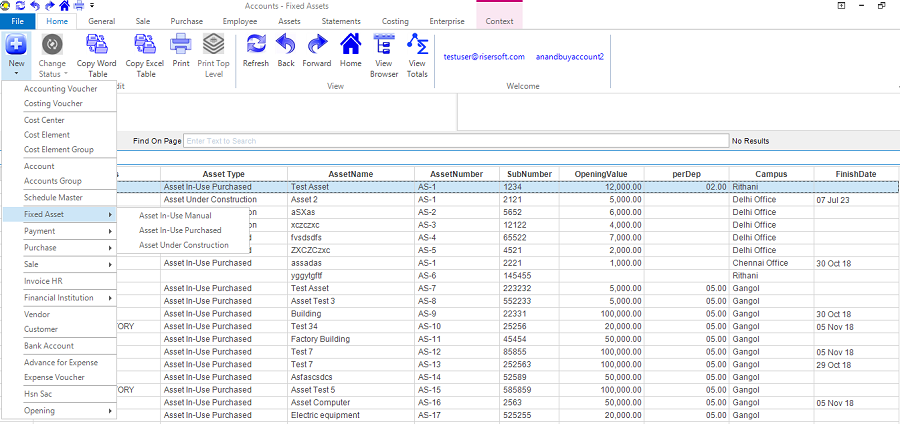Select Asset In-Use Manual from submenu
This screenshot has height=424, width=900.
pyautogui.click(x=175, y=215)
